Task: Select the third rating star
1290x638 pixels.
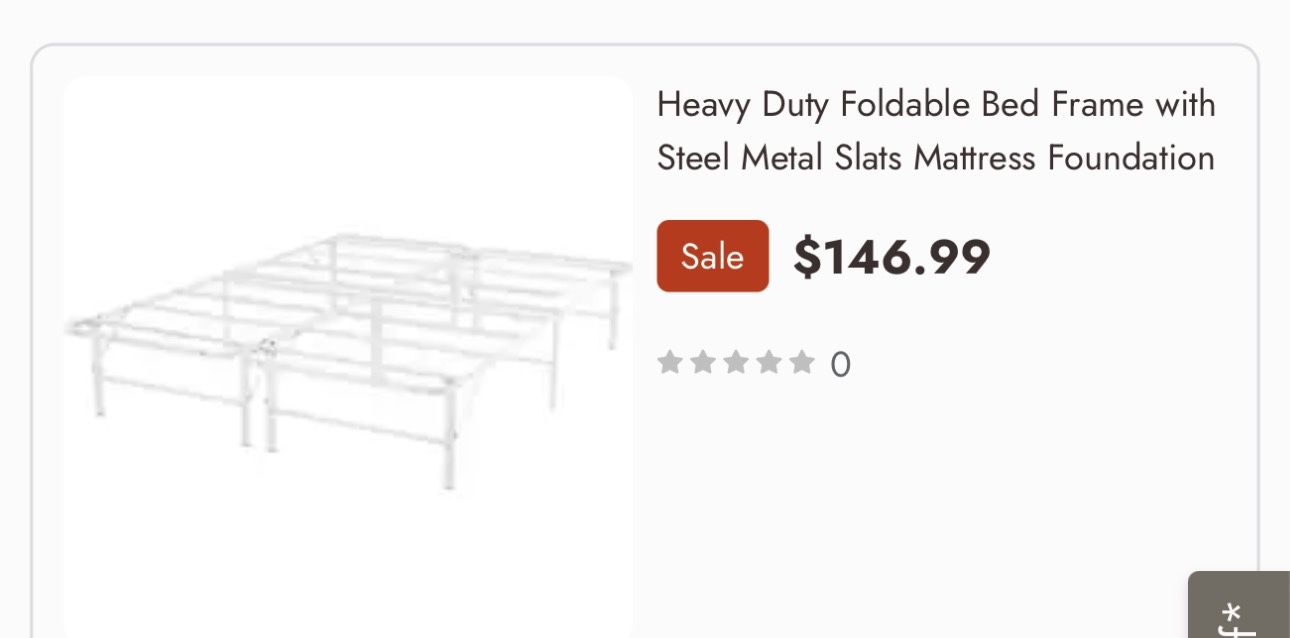Action: click(736, 363)
